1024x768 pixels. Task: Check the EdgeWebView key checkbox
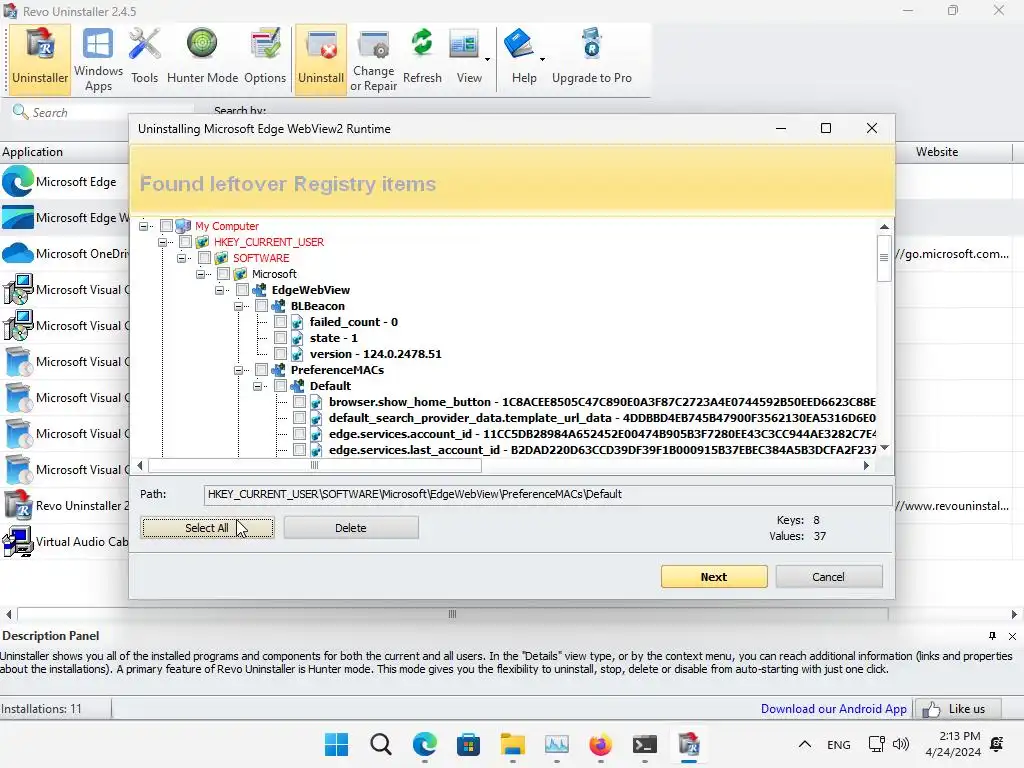point(242,290)
